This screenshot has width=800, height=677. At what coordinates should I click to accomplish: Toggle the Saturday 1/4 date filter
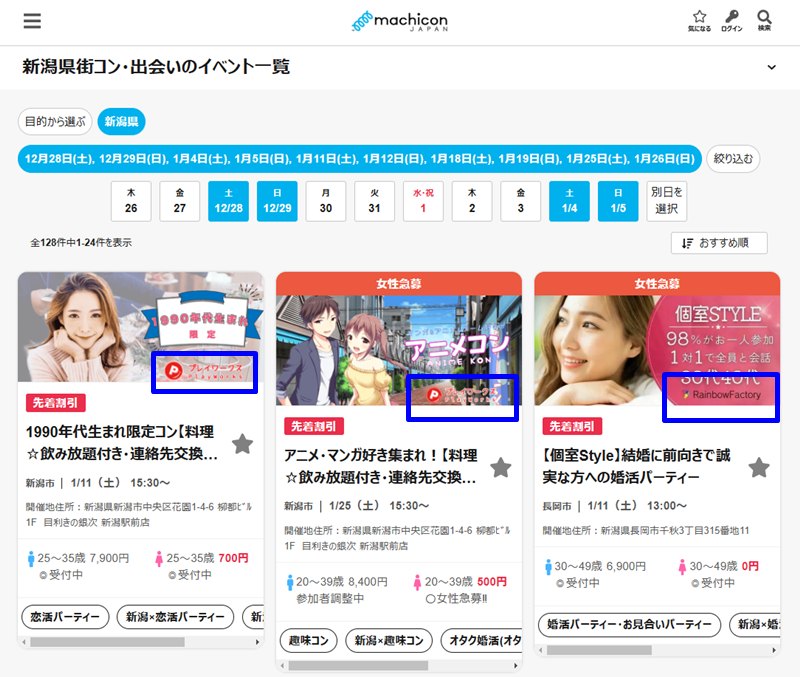click(x=569, y=201)
